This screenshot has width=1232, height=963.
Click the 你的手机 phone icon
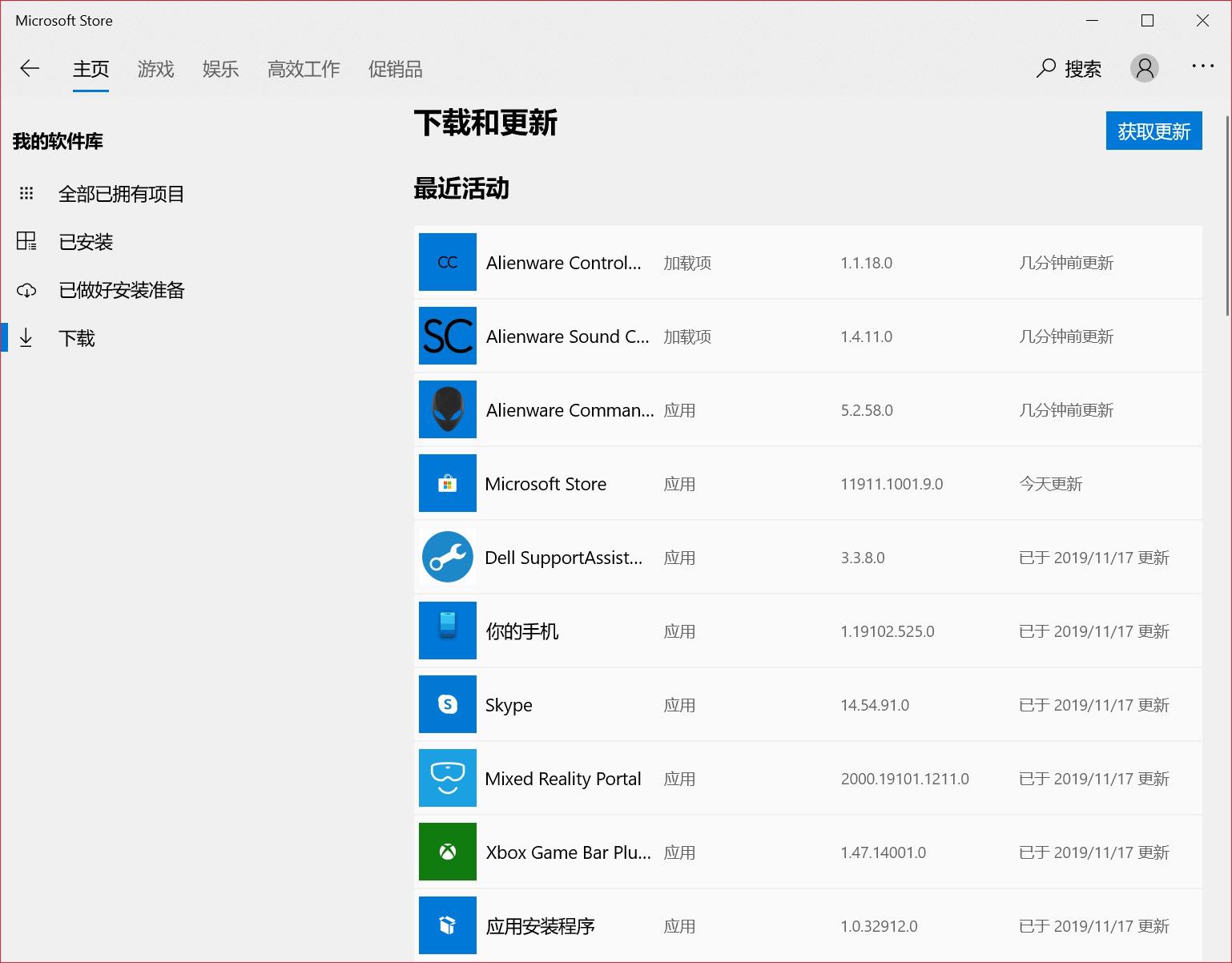[x=448, y=631]
